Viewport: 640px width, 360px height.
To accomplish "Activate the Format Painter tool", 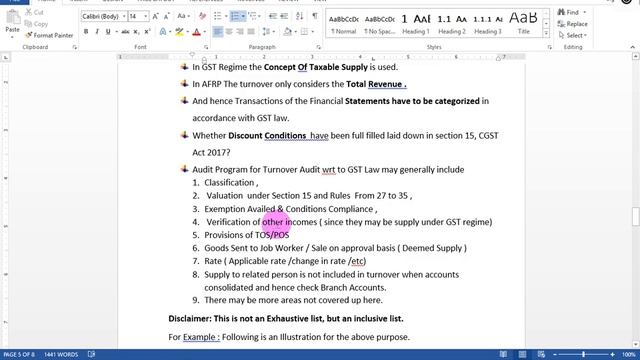I will click(x=49, y=36).
